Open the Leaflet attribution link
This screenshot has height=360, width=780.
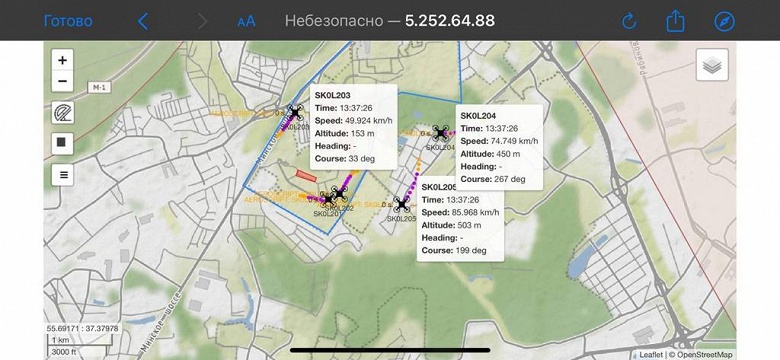650,355
